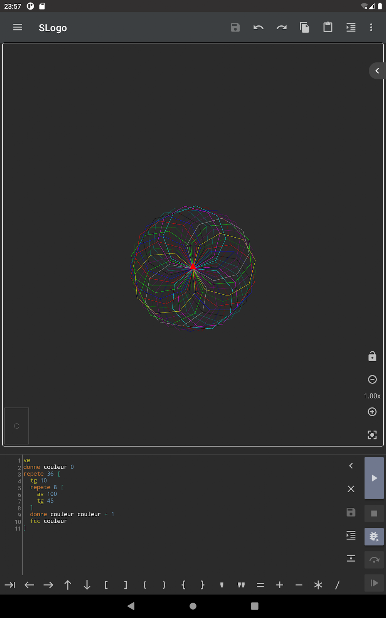
Task: Insert a plus sign
Action: (280, 585)
